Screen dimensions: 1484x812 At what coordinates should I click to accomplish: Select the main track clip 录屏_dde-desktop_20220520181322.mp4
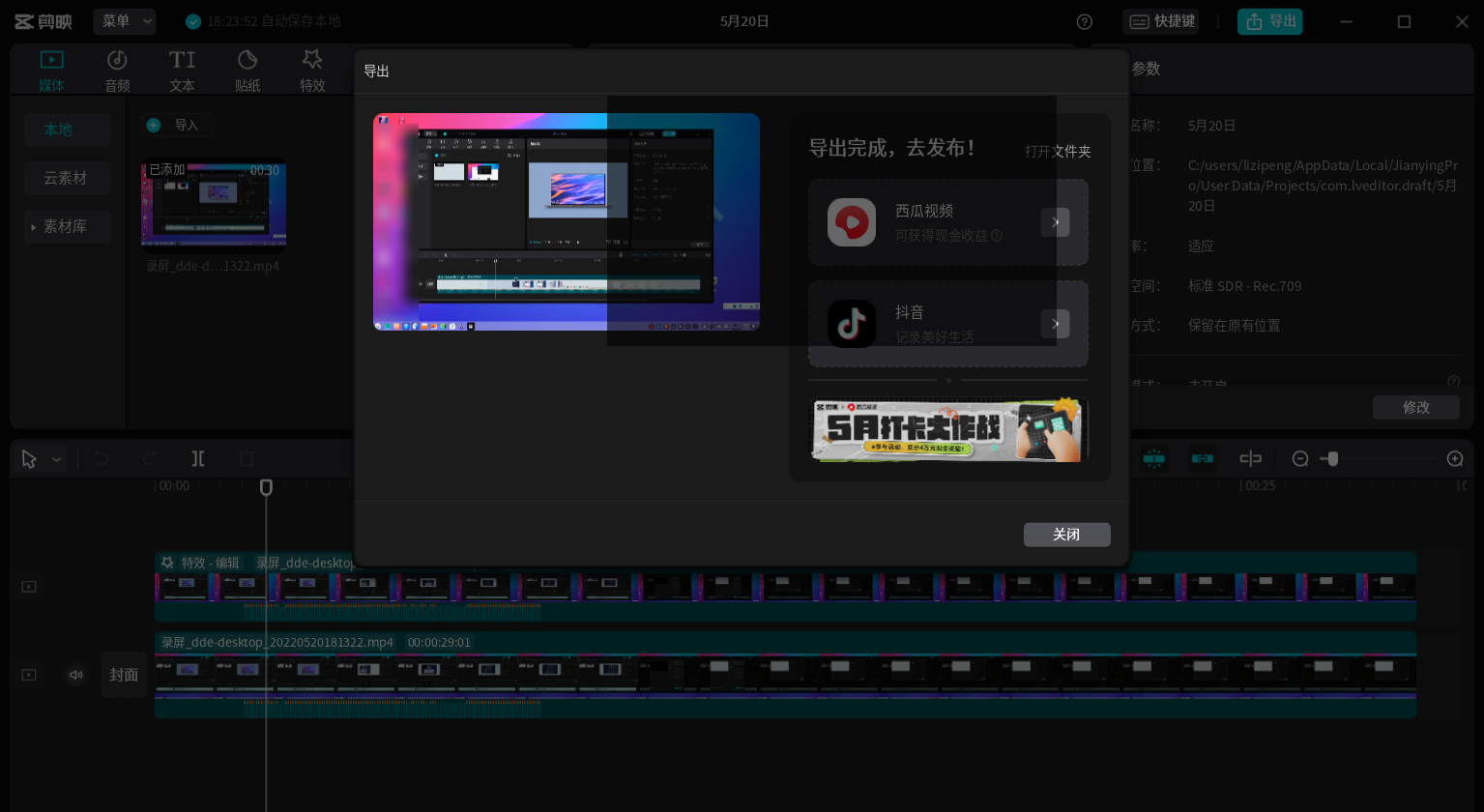pyautogui.click(x=785, y=675)
